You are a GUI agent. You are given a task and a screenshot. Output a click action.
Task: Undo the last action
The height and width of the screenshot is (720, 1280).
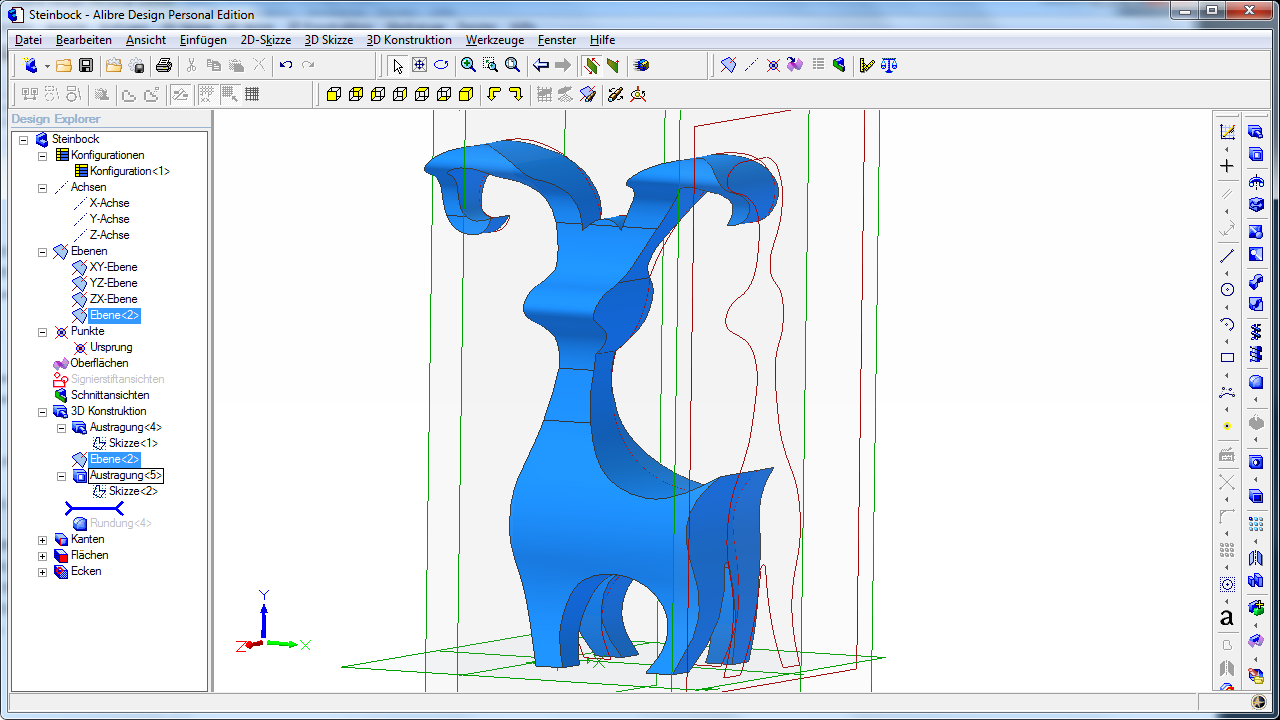click(286, 65)
